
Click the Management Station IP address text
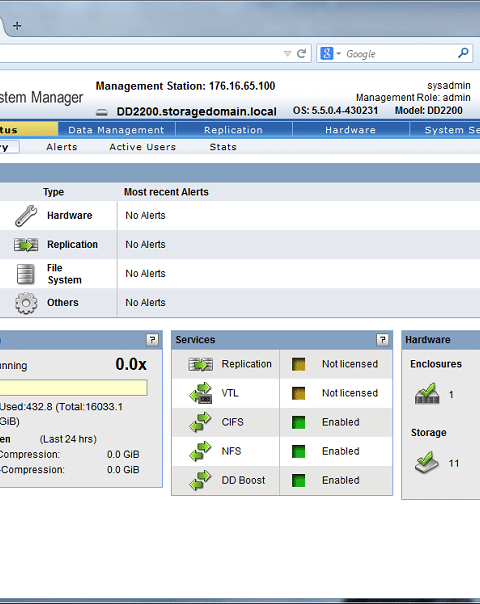[242, 86]
